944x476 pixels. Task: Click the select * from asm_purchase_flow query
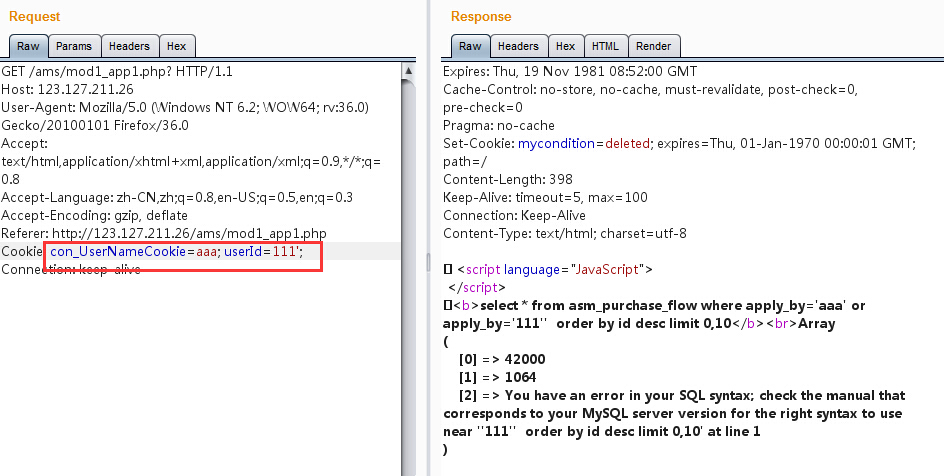tap(654, 314)
